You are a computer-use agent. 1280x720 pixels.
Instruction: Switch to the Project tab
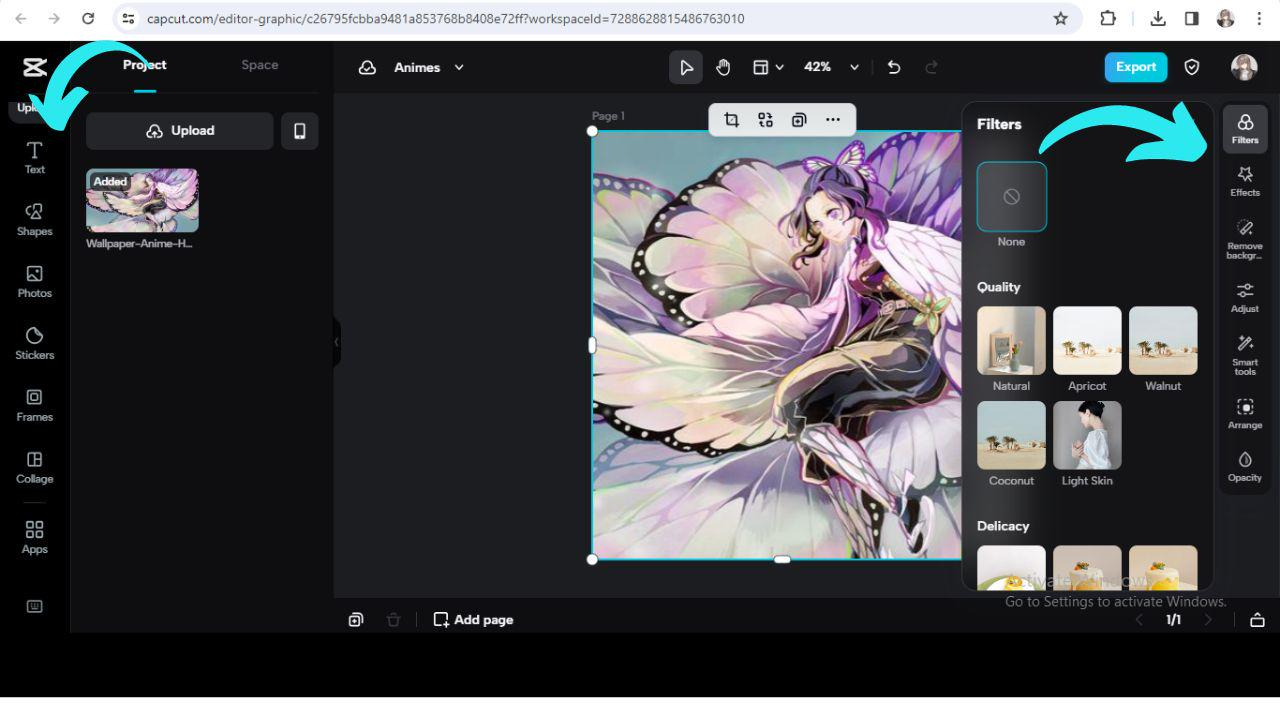coord(145,65)
